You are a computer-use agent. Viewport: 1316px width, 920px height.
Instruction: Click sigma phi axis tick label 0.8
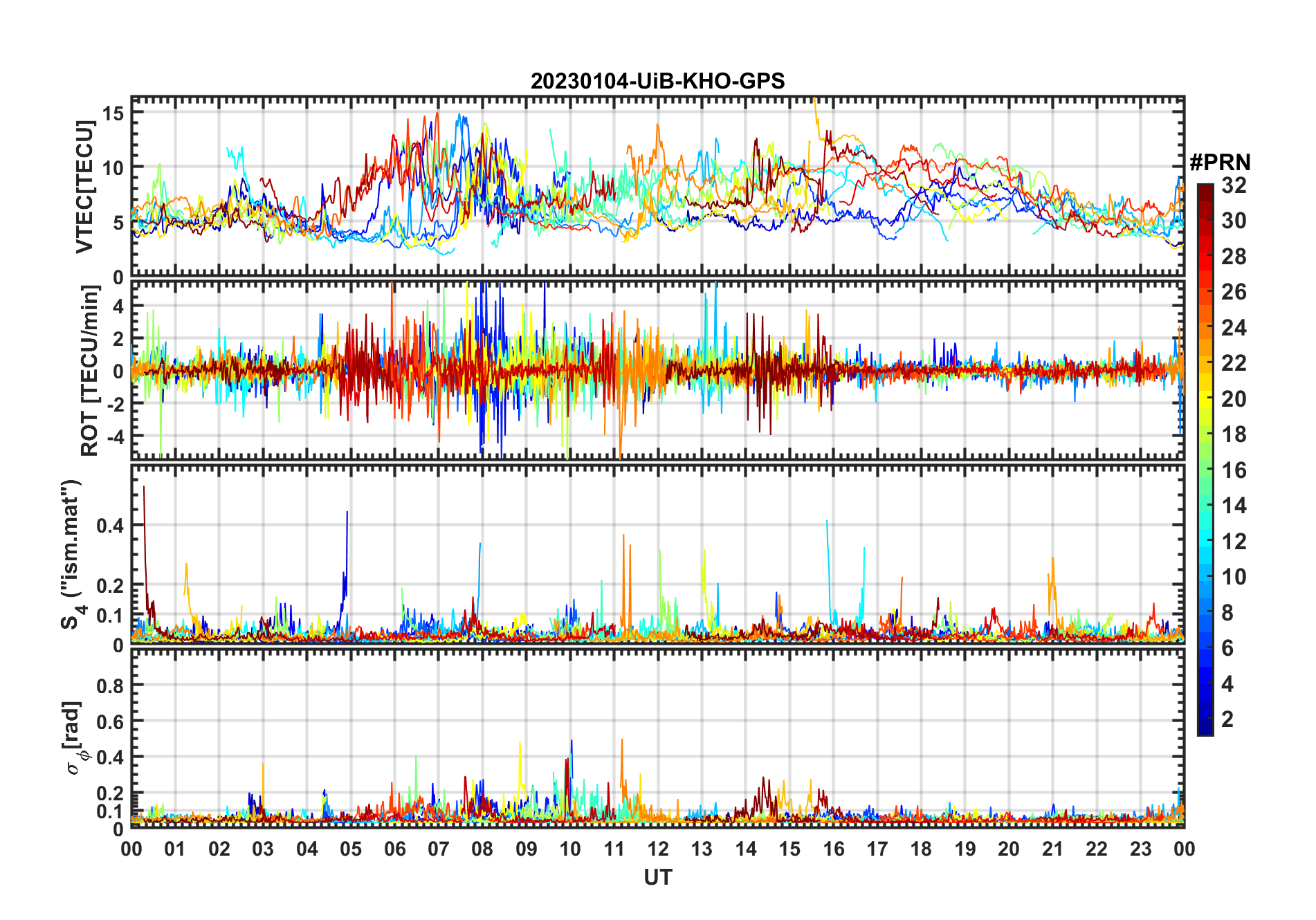click(110, 686)
